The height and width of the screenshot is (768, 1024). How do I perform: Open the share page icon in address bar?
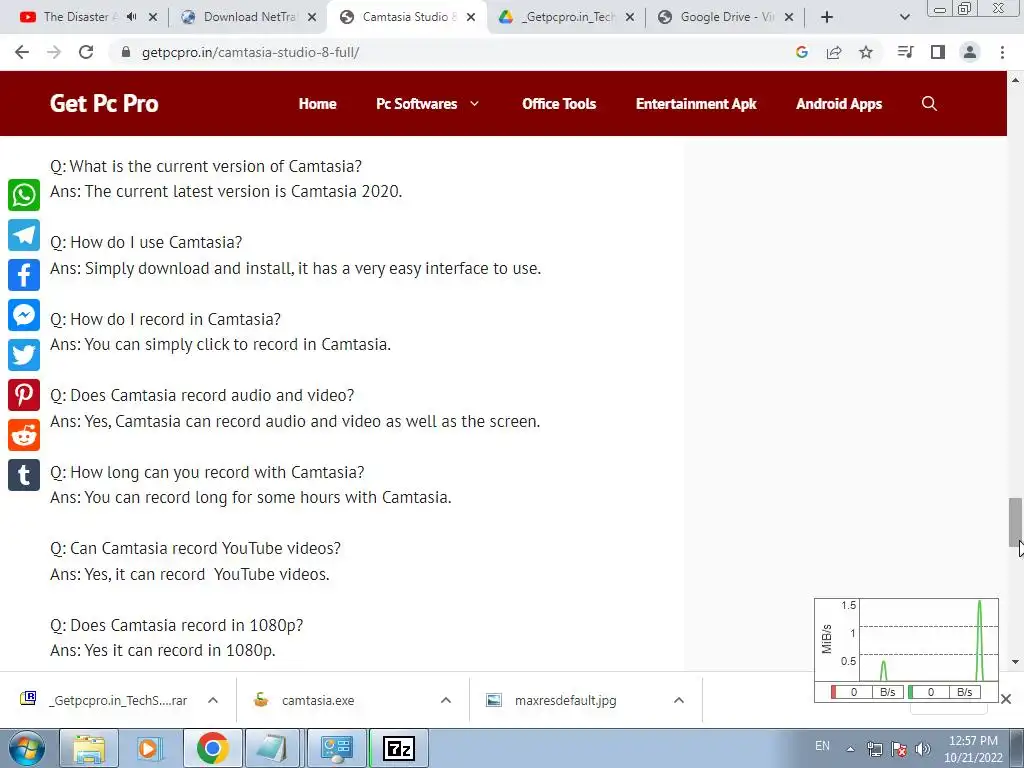(x=834, y=52)
